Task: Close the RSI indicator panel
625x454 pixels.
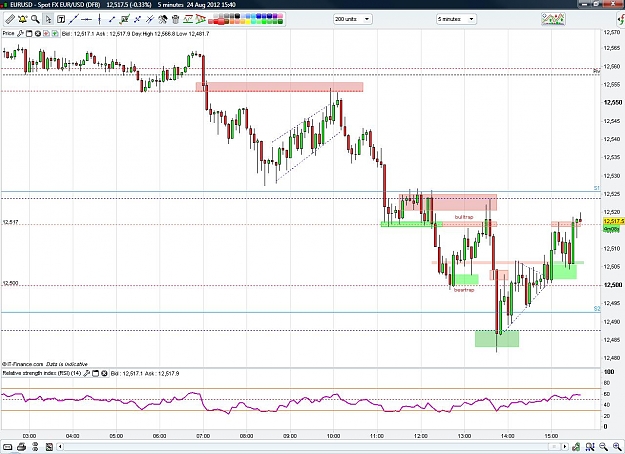Action: pyautogui.click(x=104, y=373)
